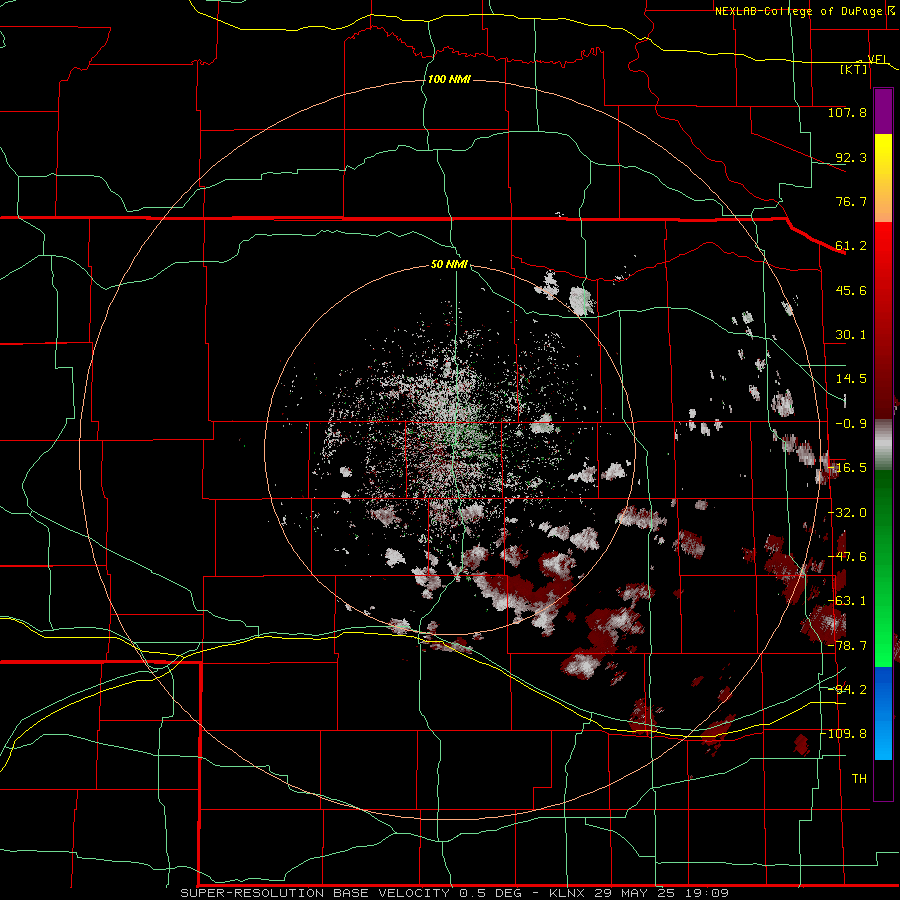
Task: Click the -16.5 velocity scale value
Action: [x=847, y=468]
